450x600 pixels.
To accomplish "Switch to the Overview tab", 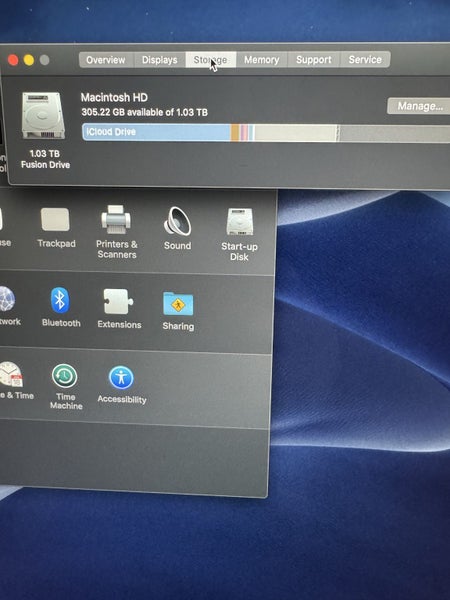I will point(106,60).
